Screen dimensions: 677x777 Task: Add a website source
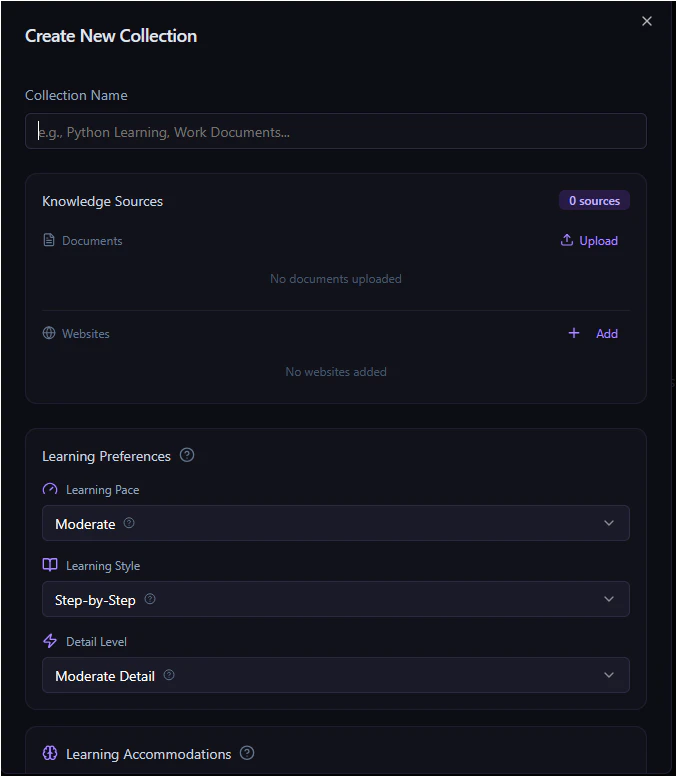(x=593, y=333)
